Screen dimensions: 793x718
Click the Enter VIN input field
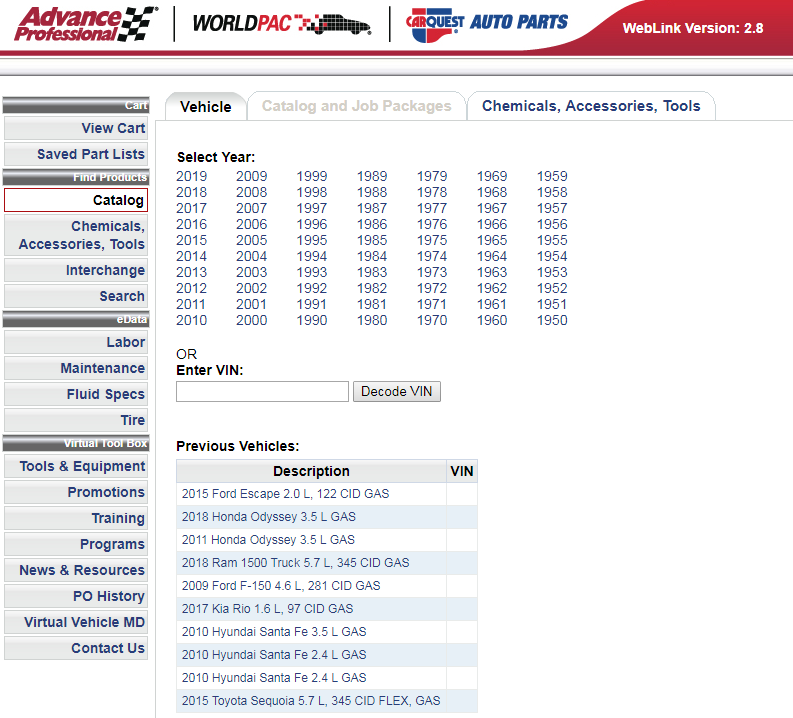click(x=262, y=391)
